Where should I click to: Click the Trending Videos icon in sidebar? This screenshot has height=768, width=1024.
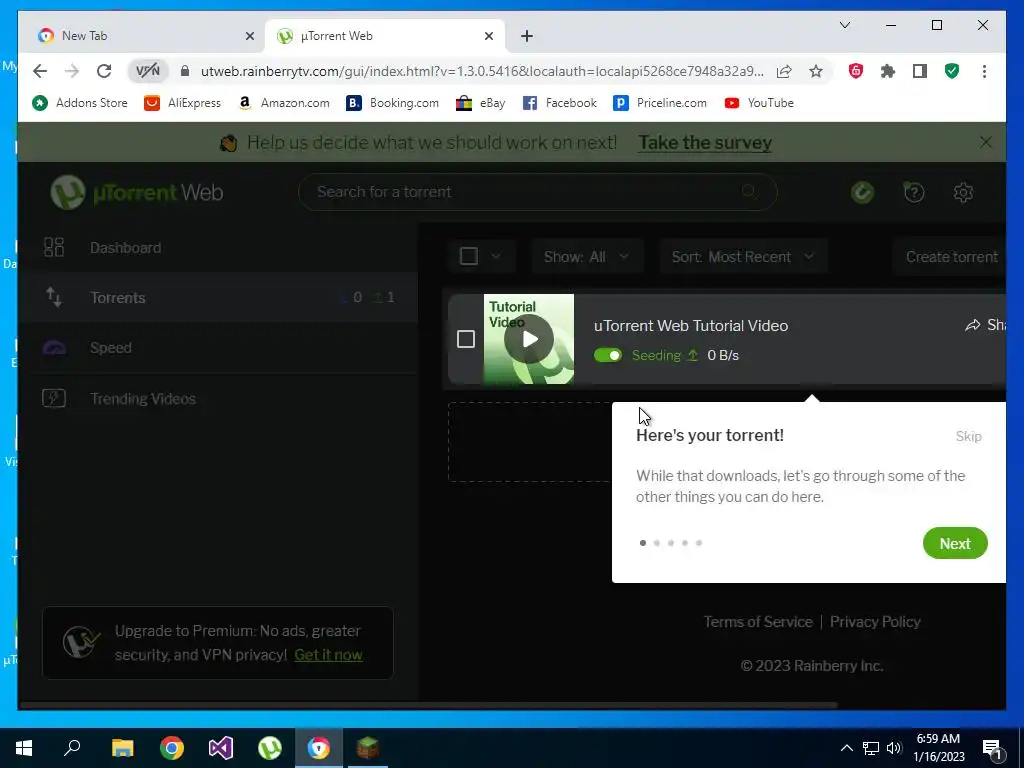pyautogui.click(x=54, y=398)
